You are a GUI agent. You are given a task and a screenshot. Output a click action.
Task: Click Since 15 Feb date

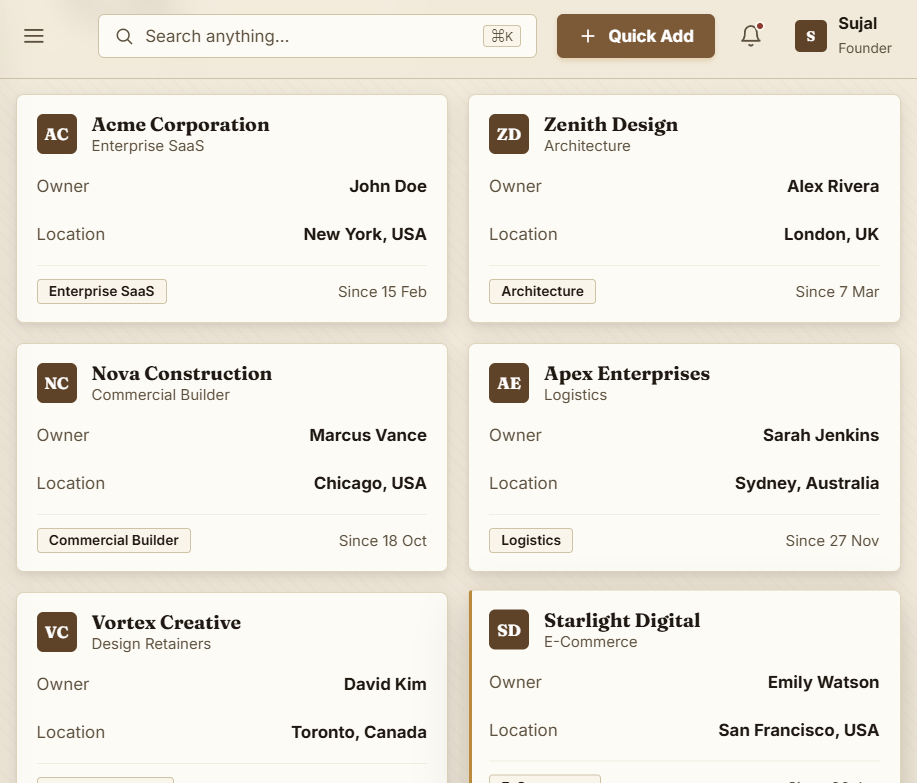382,292
